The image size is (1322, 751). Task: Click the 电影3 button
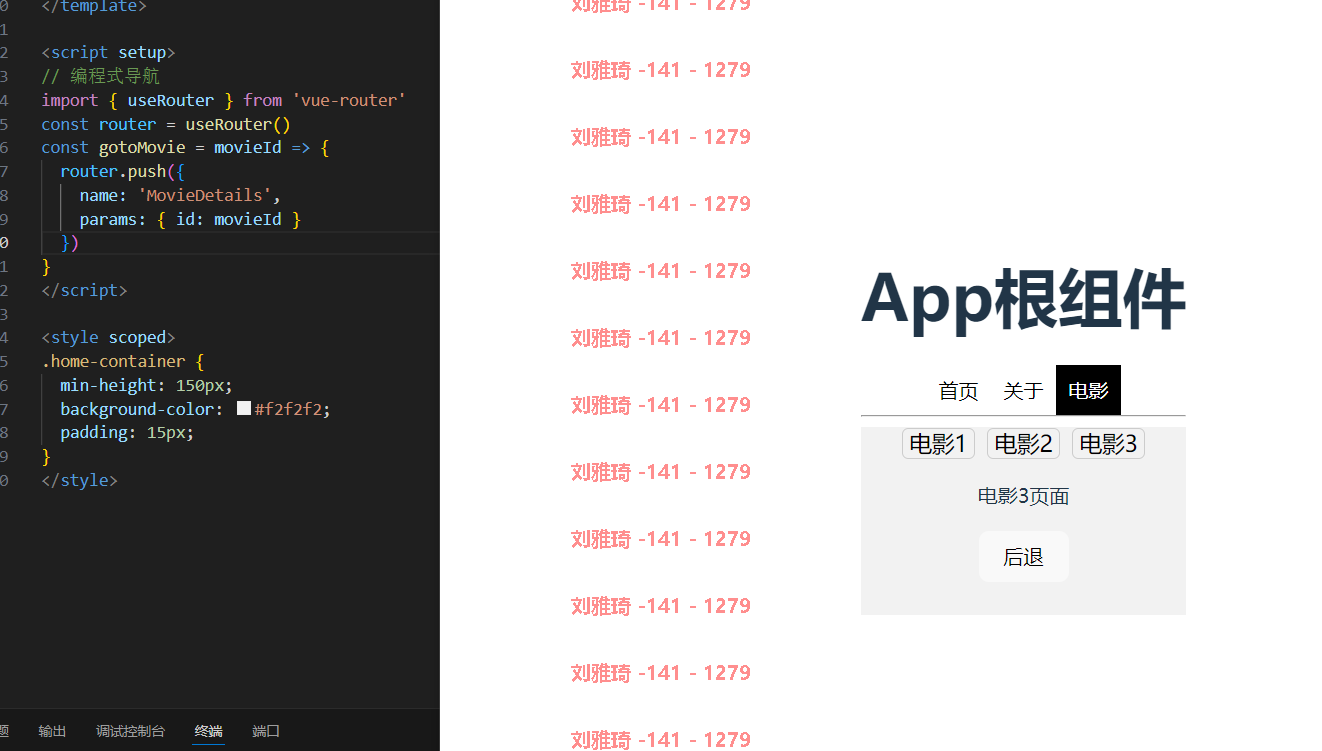pyautogui.click(x=1108, y=444)
